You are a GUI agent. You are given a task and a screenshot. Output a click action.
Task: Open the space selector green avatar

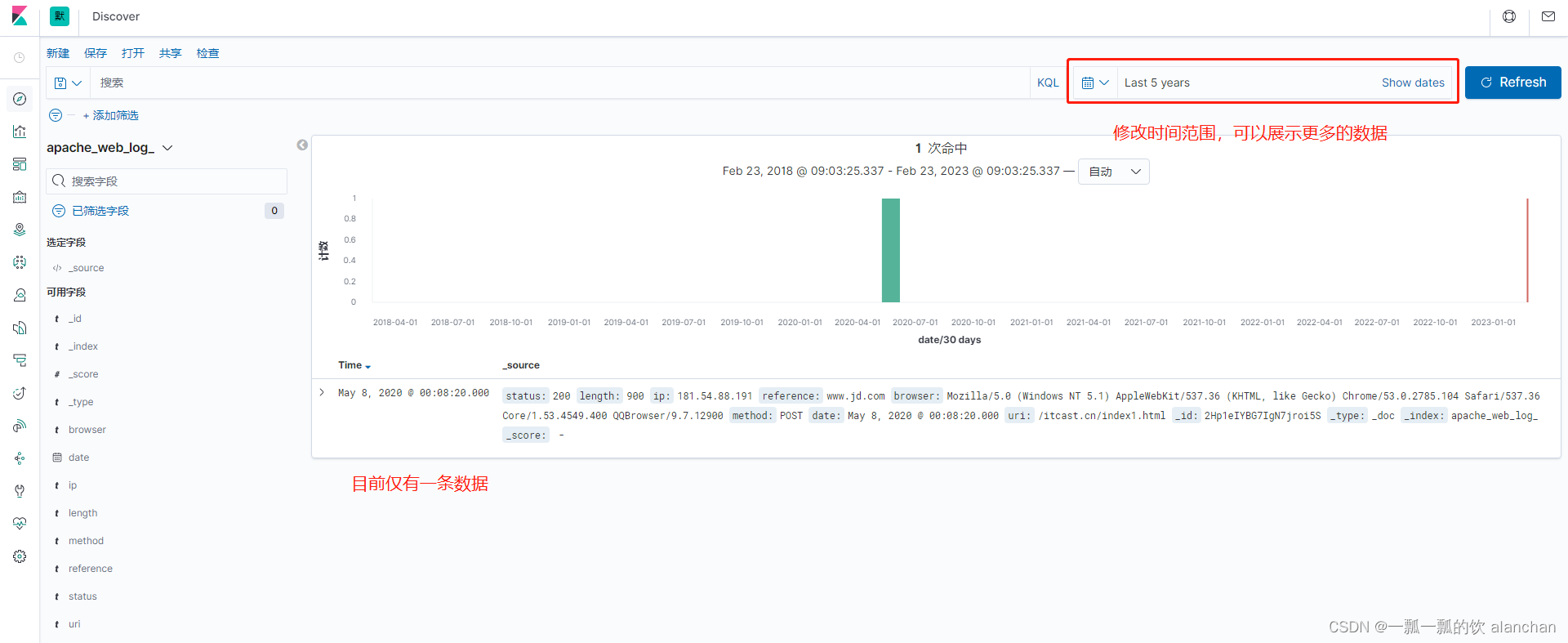[60, 16]
